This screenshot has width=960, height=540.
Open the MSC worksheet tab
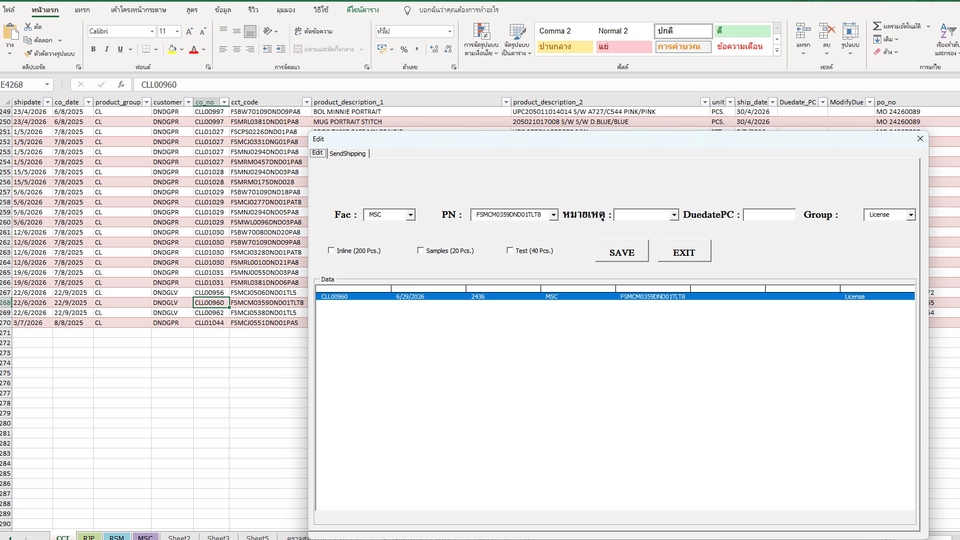(x=146, y=537)
